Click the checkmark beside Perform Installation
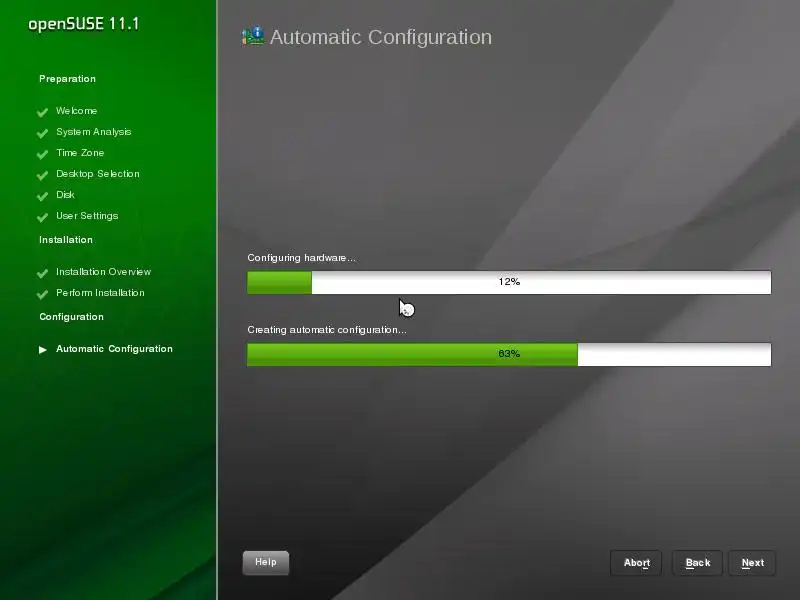Screen dimensions: 800x600 click(x=42, y=294)
